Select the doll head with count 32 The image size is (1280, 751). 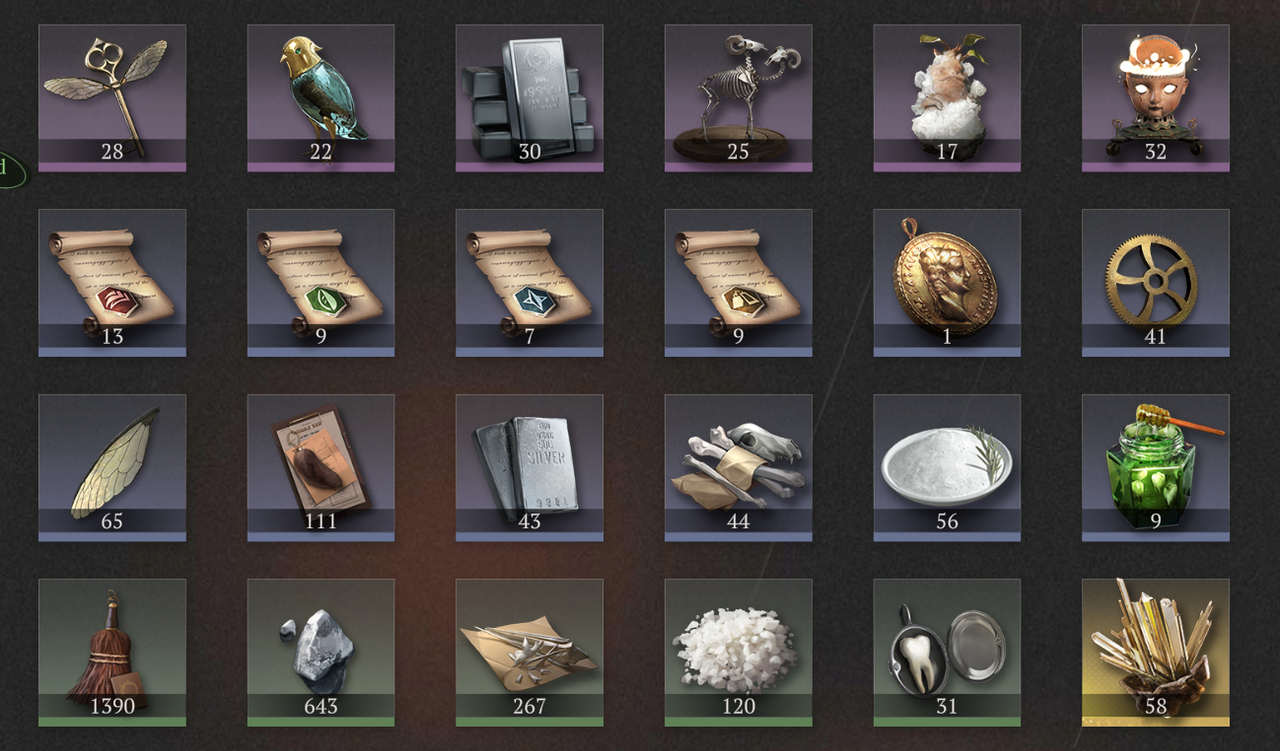point(1155,98)
